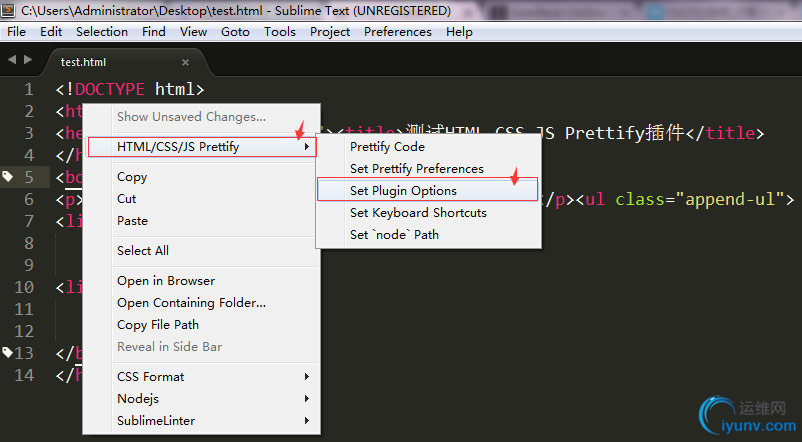Open the Goto menu
Screen dimensions: 802x442
(x=235, y=32)
